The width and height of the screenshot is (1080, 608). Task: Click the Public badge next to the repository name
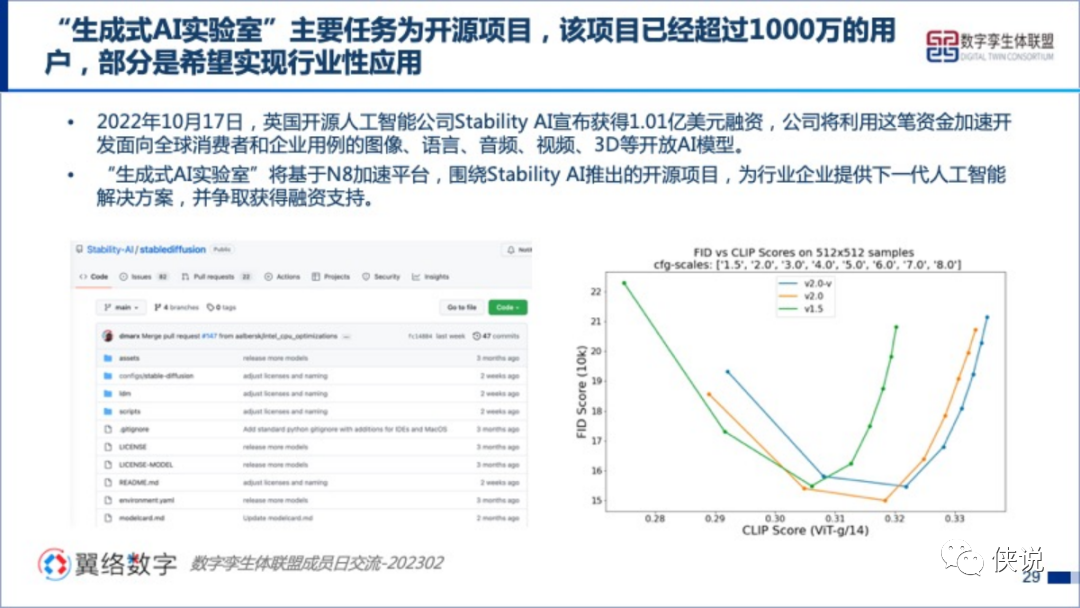coord(222,249)
